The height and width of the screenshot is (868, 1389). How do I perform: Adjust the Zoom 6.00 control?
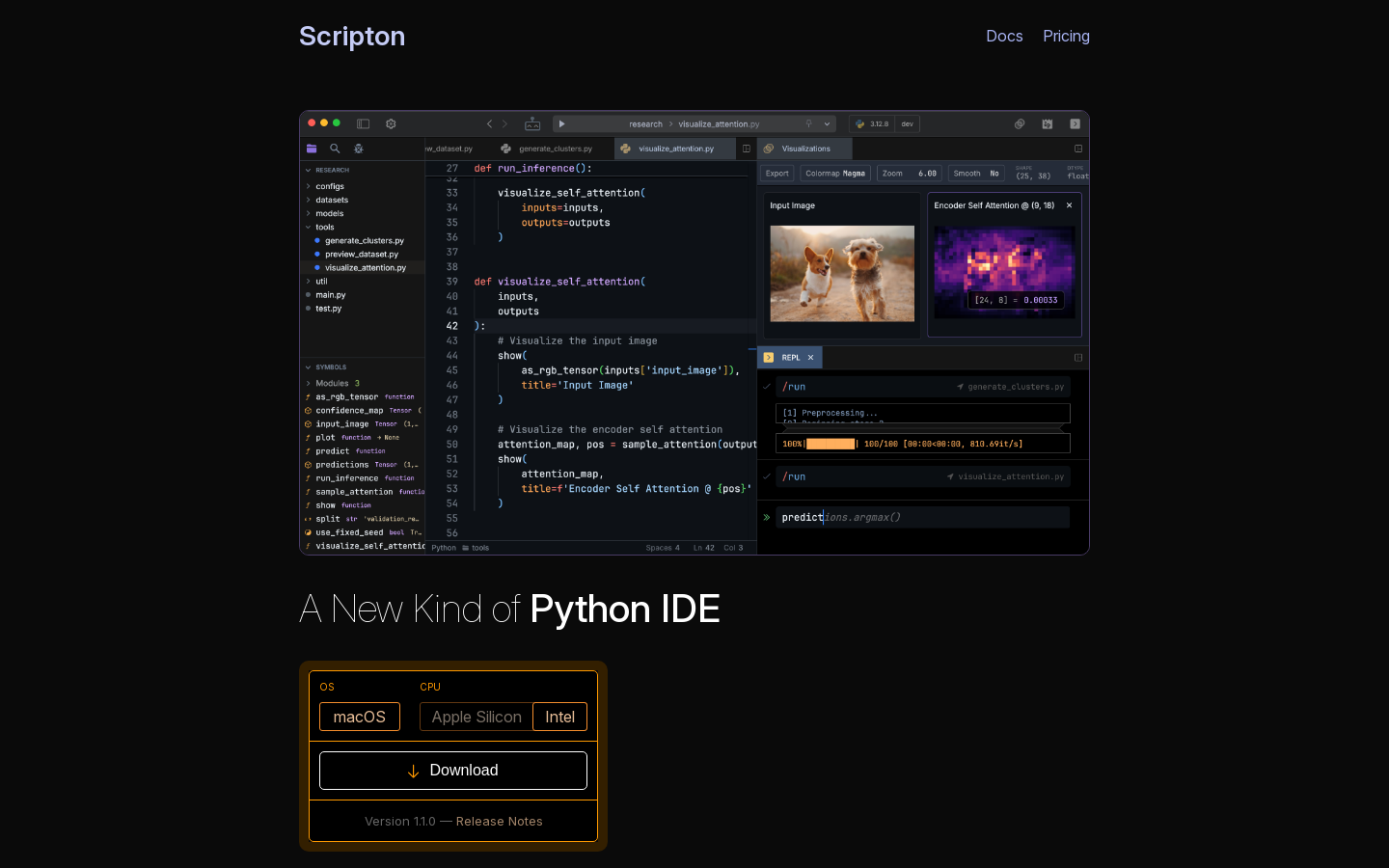point(910,174)
